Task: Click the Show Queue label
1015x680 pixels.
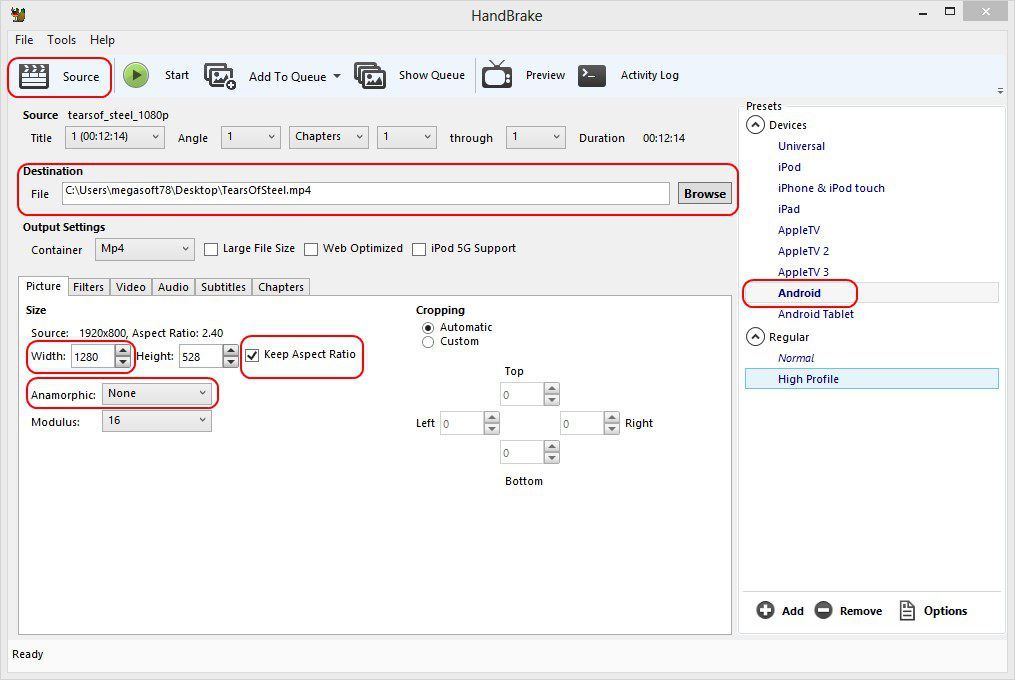Action: point(432,75)
